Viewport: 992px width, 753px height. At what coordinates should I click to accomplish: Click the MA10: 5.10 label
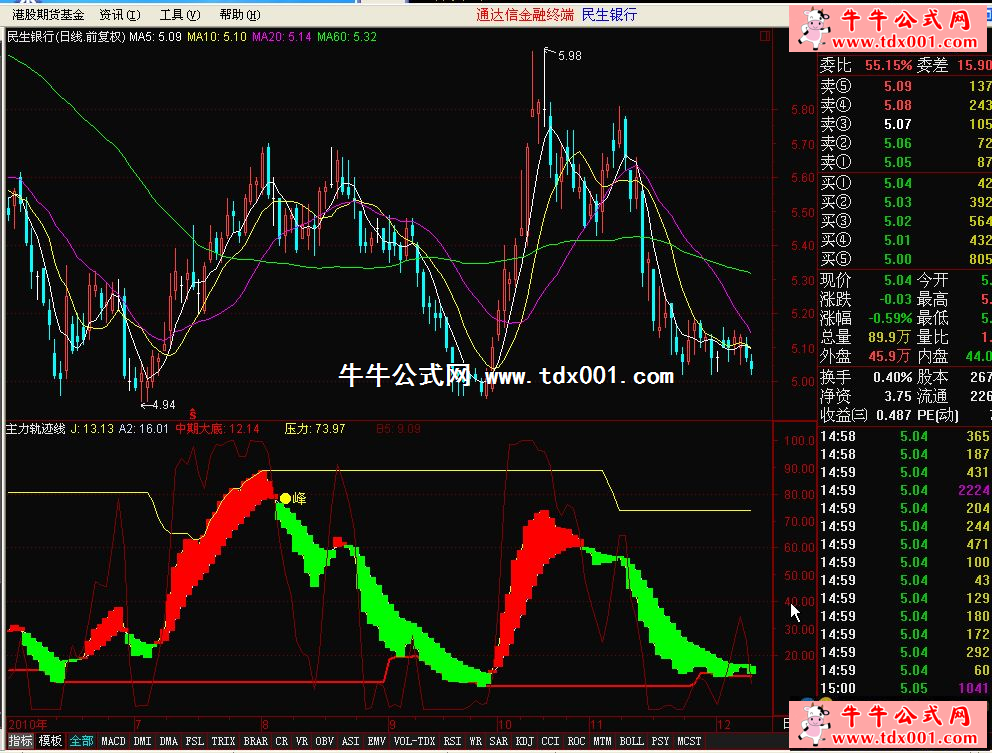coord(217,37)
